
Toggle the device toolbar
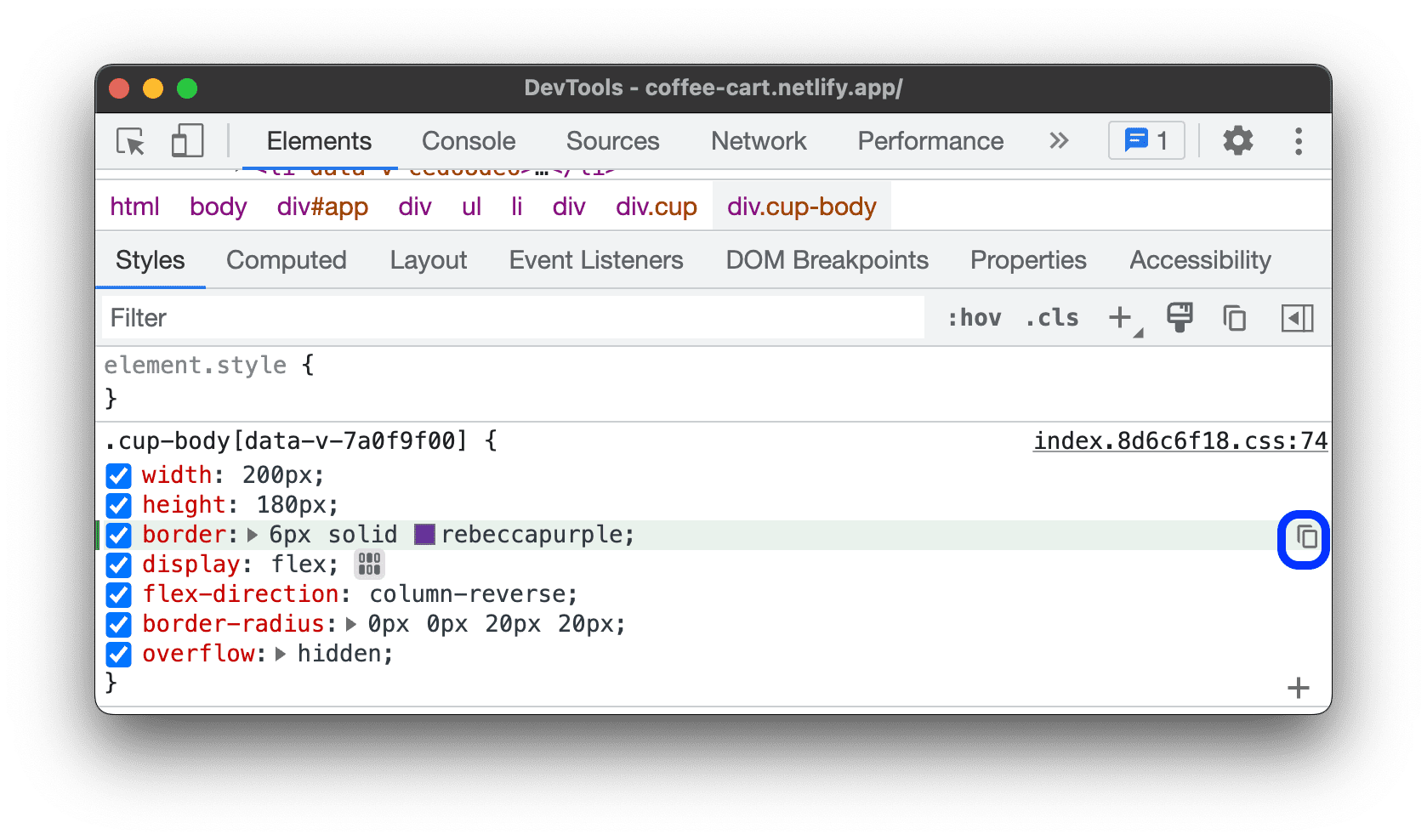(x=186, y=141)
